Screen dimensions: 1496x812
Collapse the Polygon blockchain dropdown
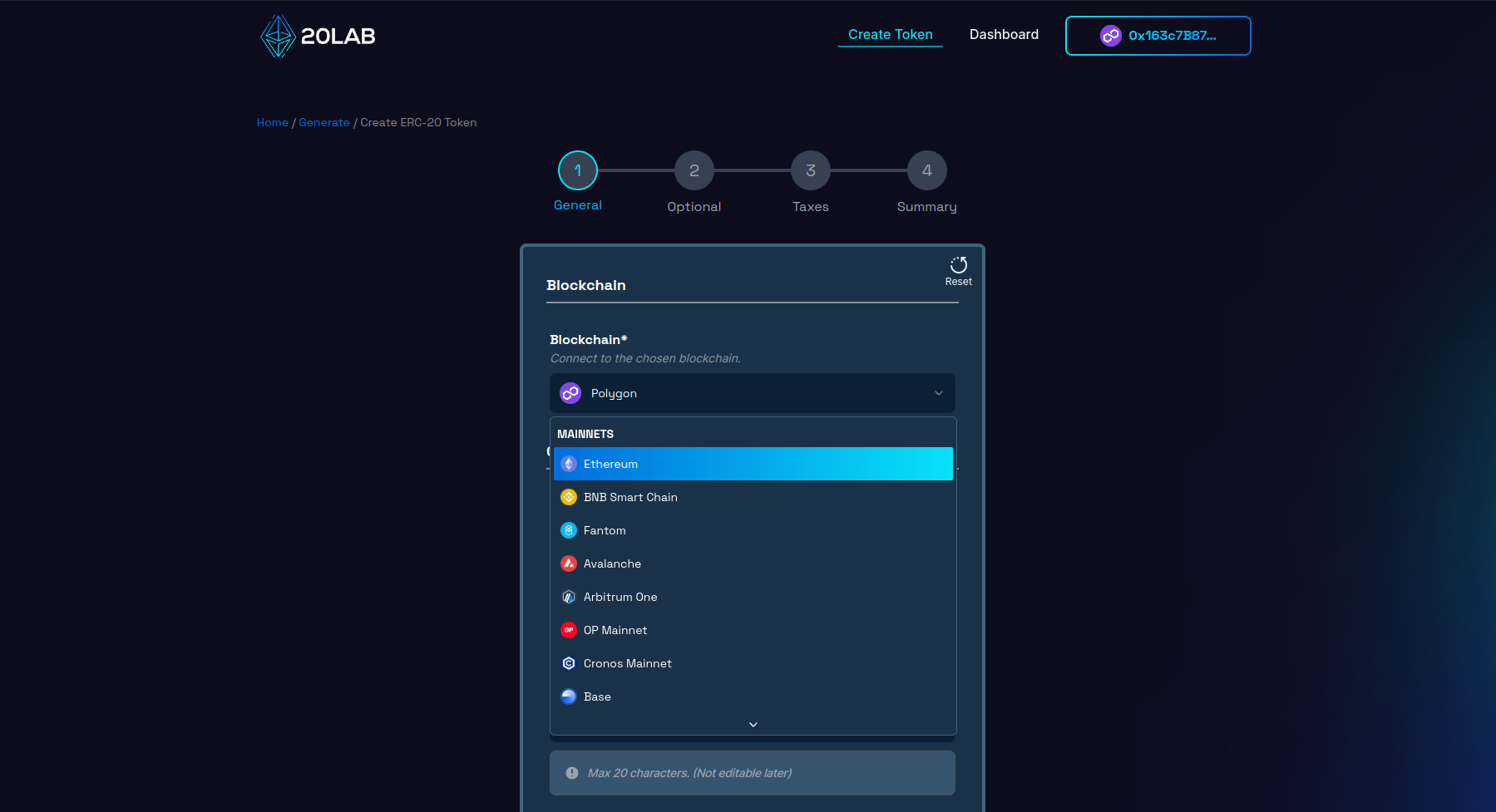tap(752, 393)
